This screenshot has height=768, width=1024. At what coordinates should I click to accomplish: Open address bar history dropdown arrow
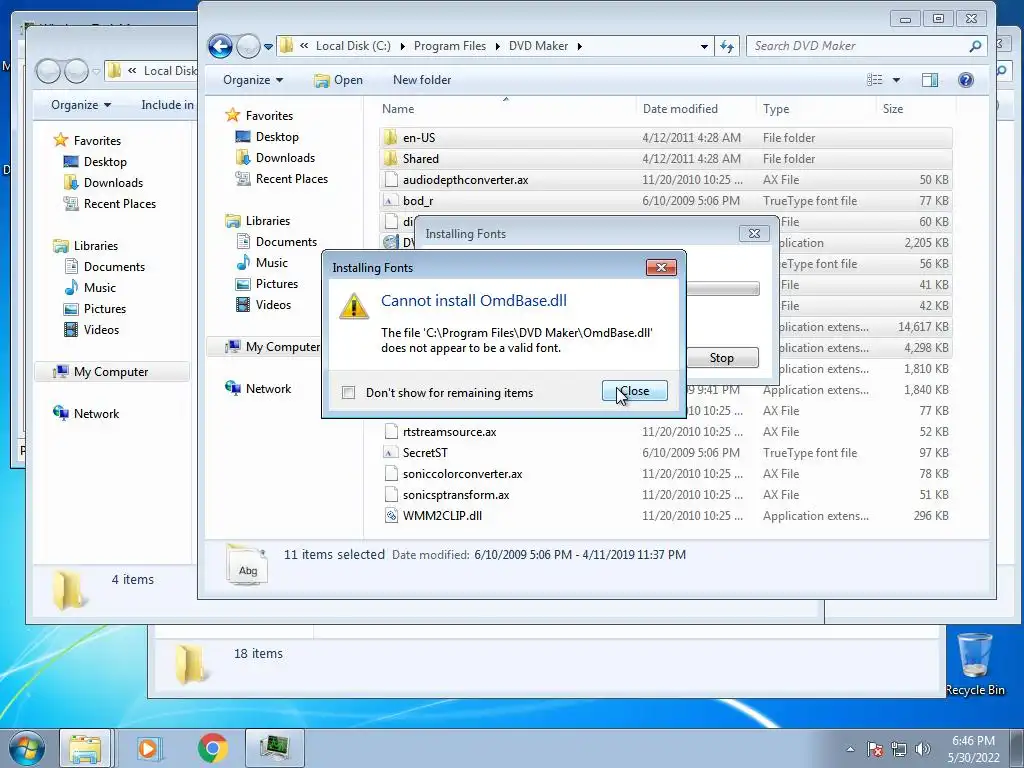[x=704, y=46]
